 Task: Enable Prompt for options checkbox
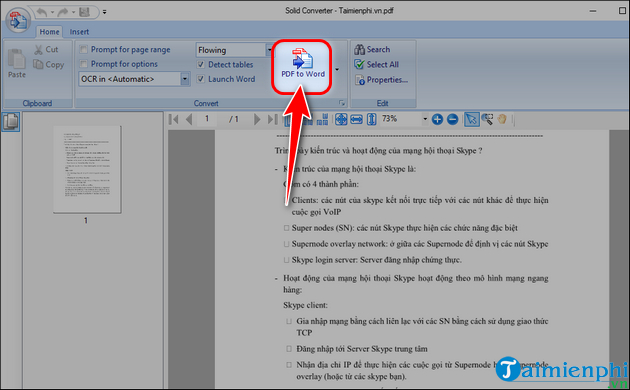click(84, 64)
